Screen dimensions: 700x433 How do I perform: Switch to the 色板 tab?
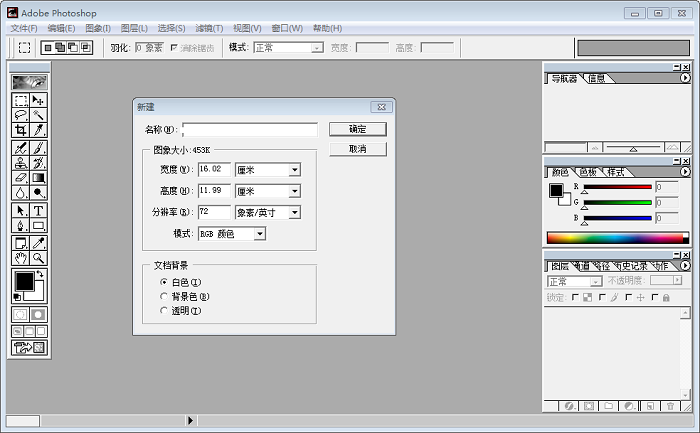[x=587, y=172]
